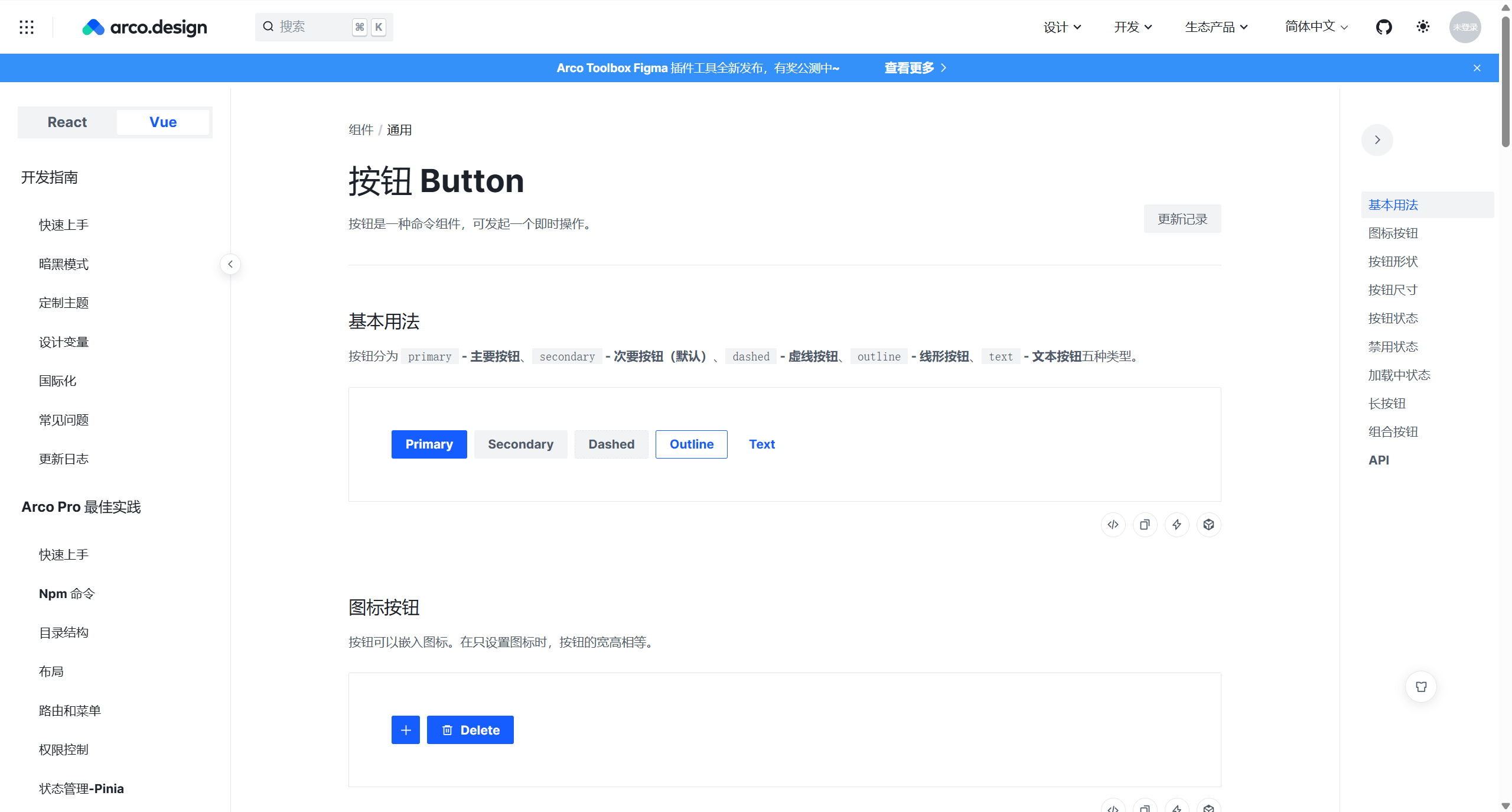Focus the 搜索 search box

(x=313, y=27)
